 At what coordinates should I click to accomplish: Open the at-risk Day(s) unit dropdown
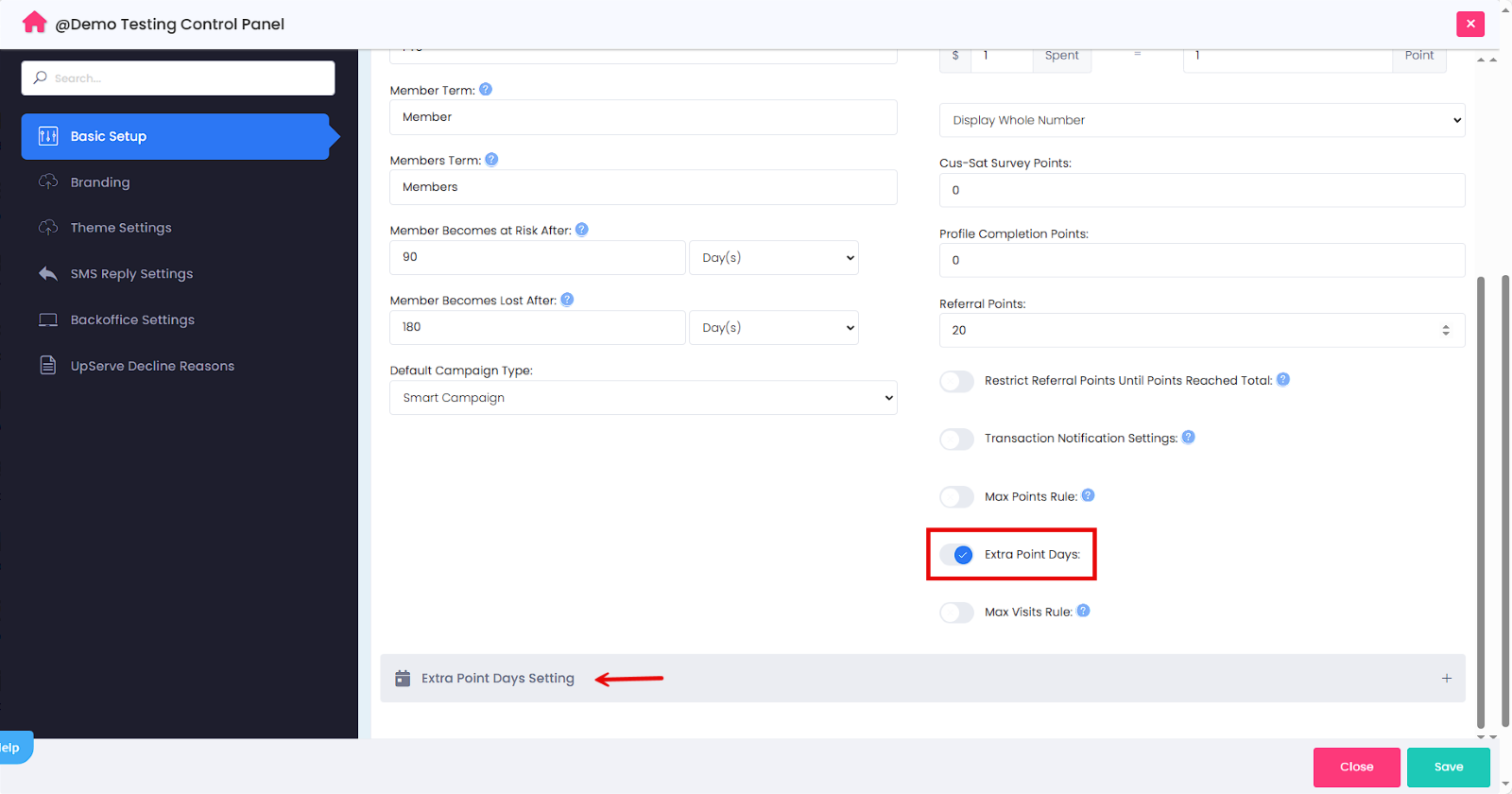(x=774, y=257)
